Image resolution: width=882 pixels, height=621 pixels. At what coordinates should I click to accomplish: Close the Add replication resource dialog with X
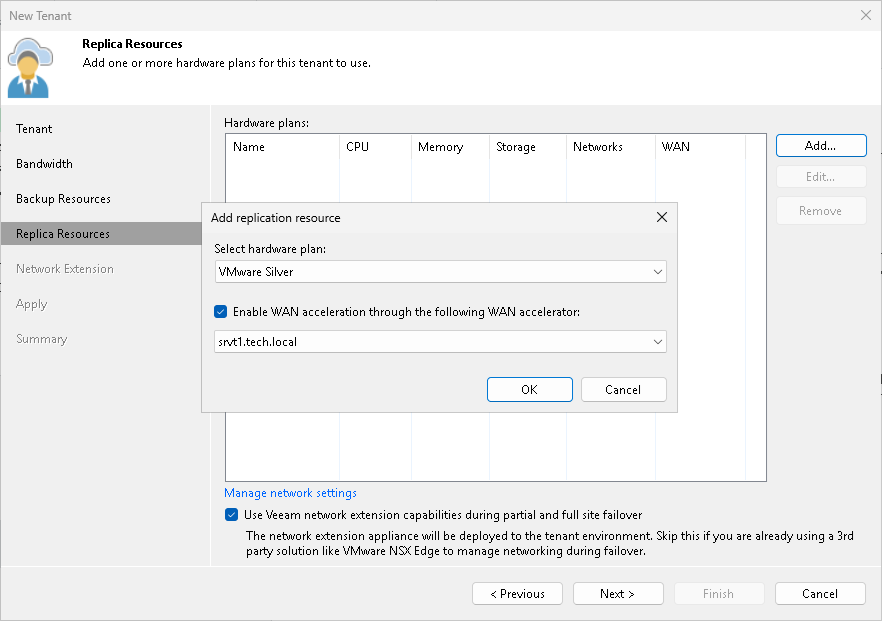661,216
